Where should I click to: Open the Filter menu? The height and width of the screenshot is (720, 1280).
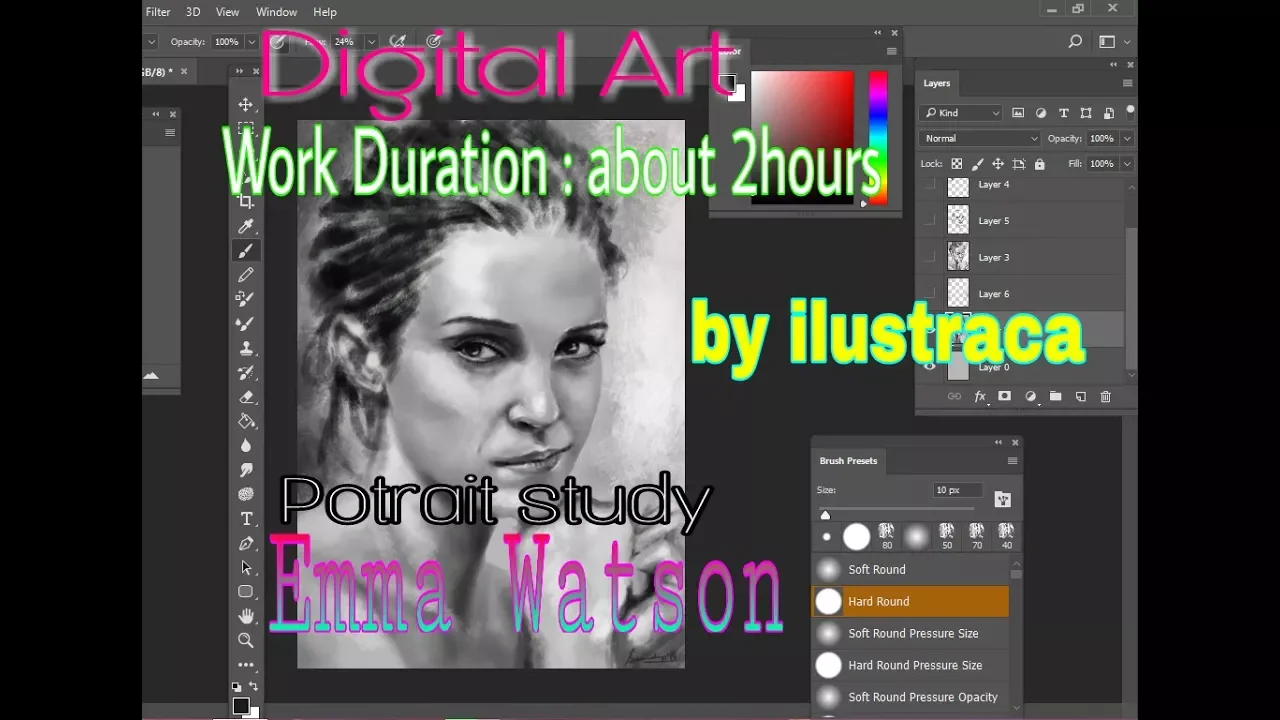tap(158, 12)
